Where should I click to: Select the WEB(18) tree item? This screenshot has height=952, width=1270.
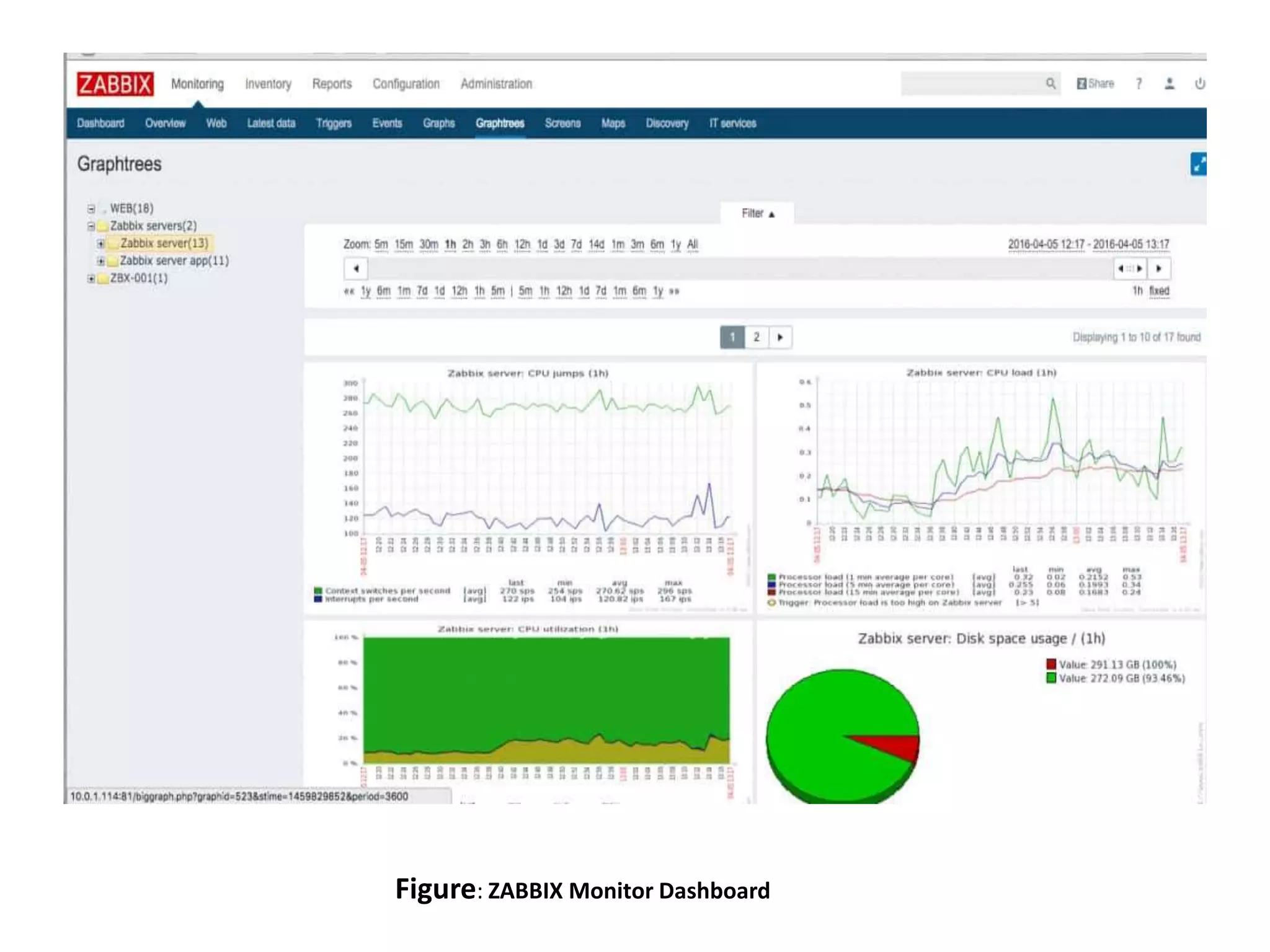click(x=131, y=209)
